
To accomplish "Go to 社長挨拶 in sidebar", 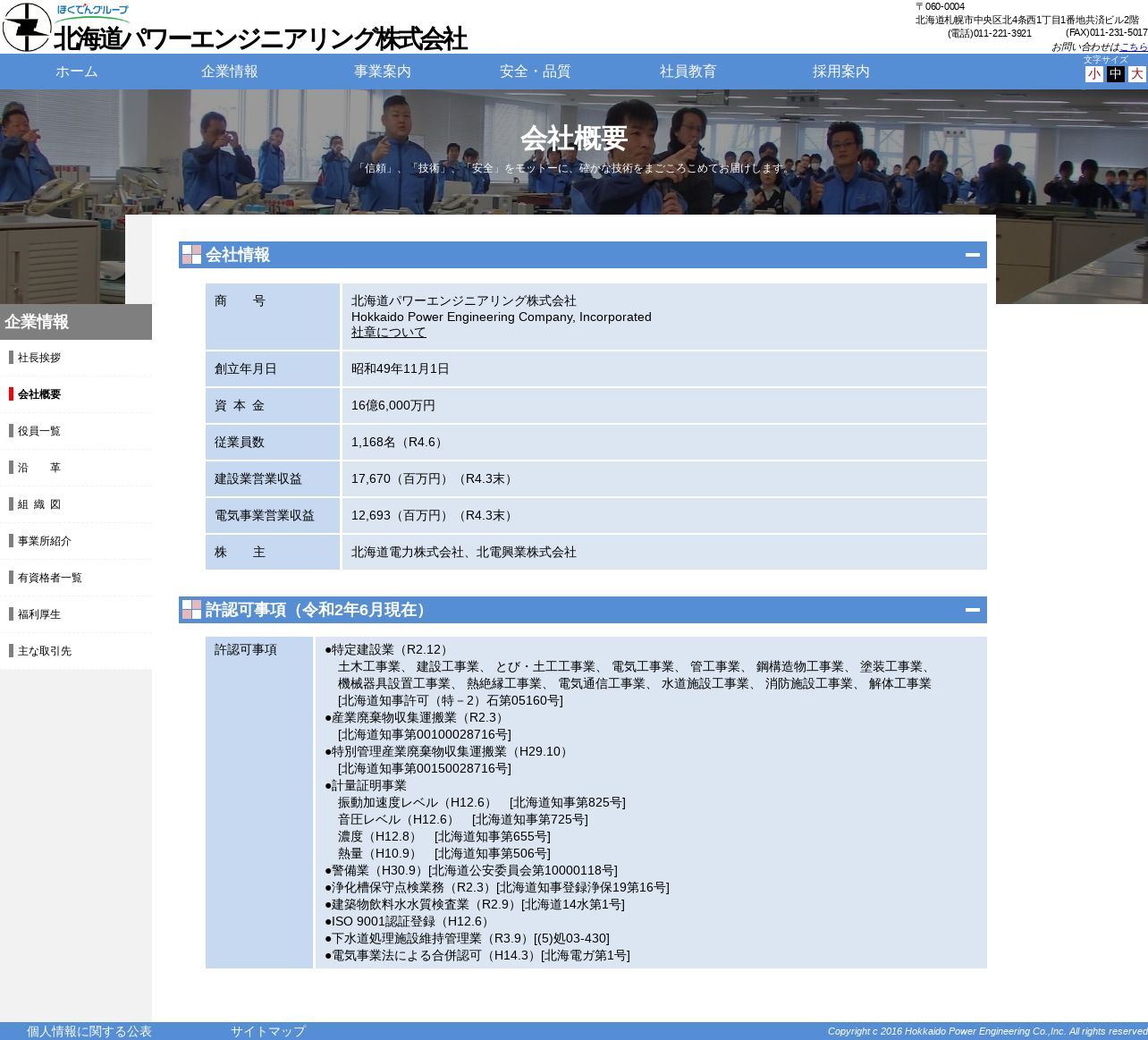I will [x=39, y=358].
